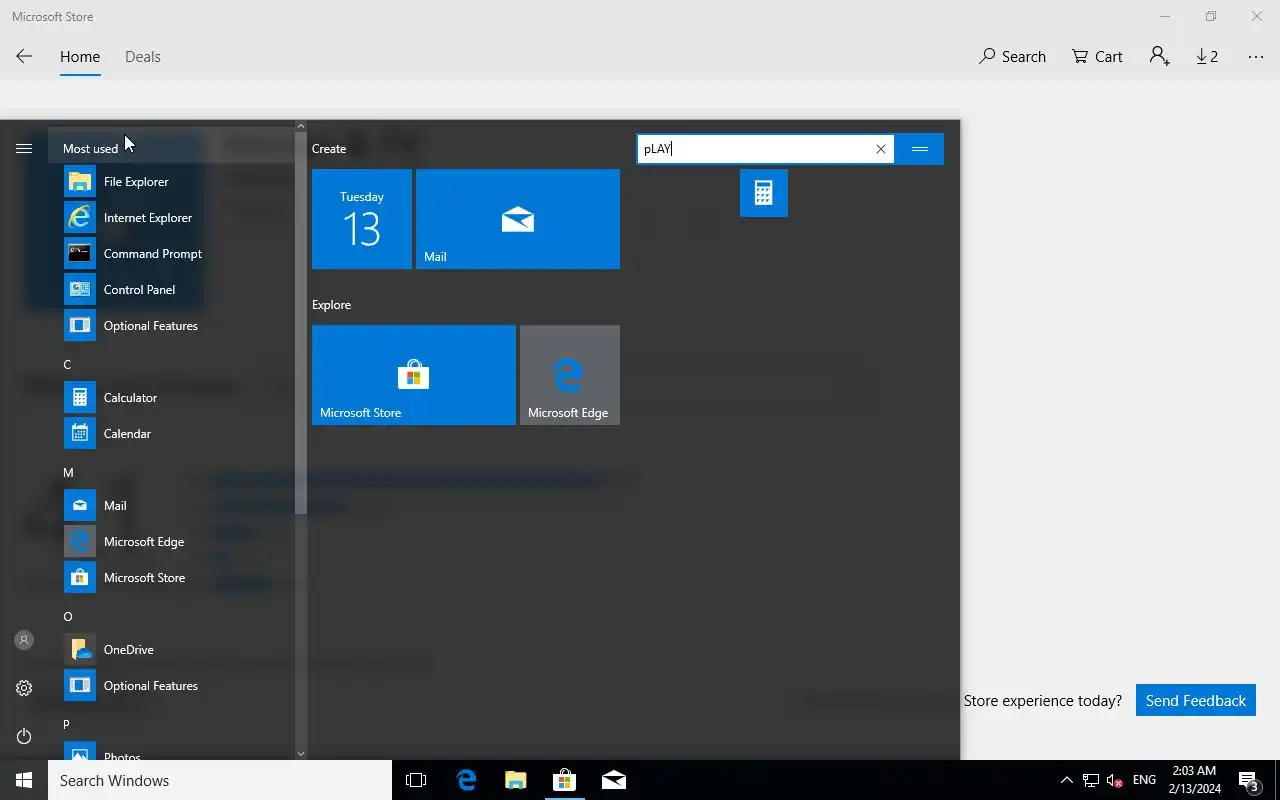Click Send Feedback button in Store
1280x800 pixels.
pyautogui.click(x=1196, y=700)
